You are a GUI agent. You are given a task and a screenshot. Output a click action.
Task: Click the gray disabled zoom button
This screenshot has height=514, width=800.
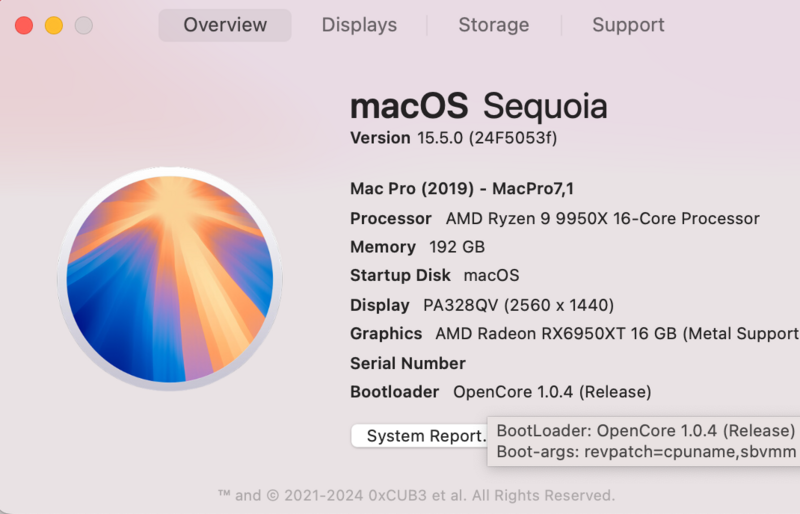pos(84,26)
